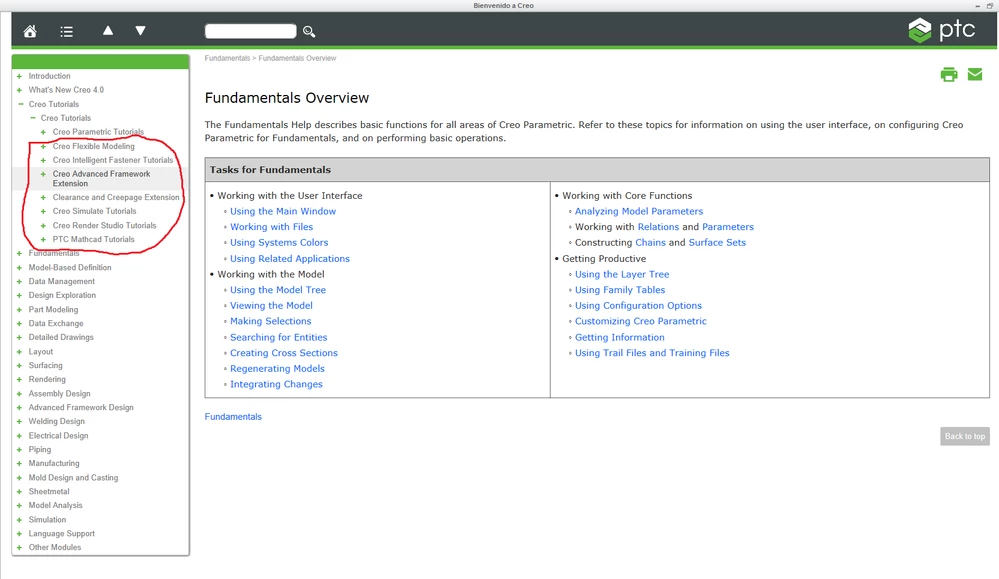Expand Creo Flexible Modeling node
Screen dimensions: 999x579
[43, 147]
